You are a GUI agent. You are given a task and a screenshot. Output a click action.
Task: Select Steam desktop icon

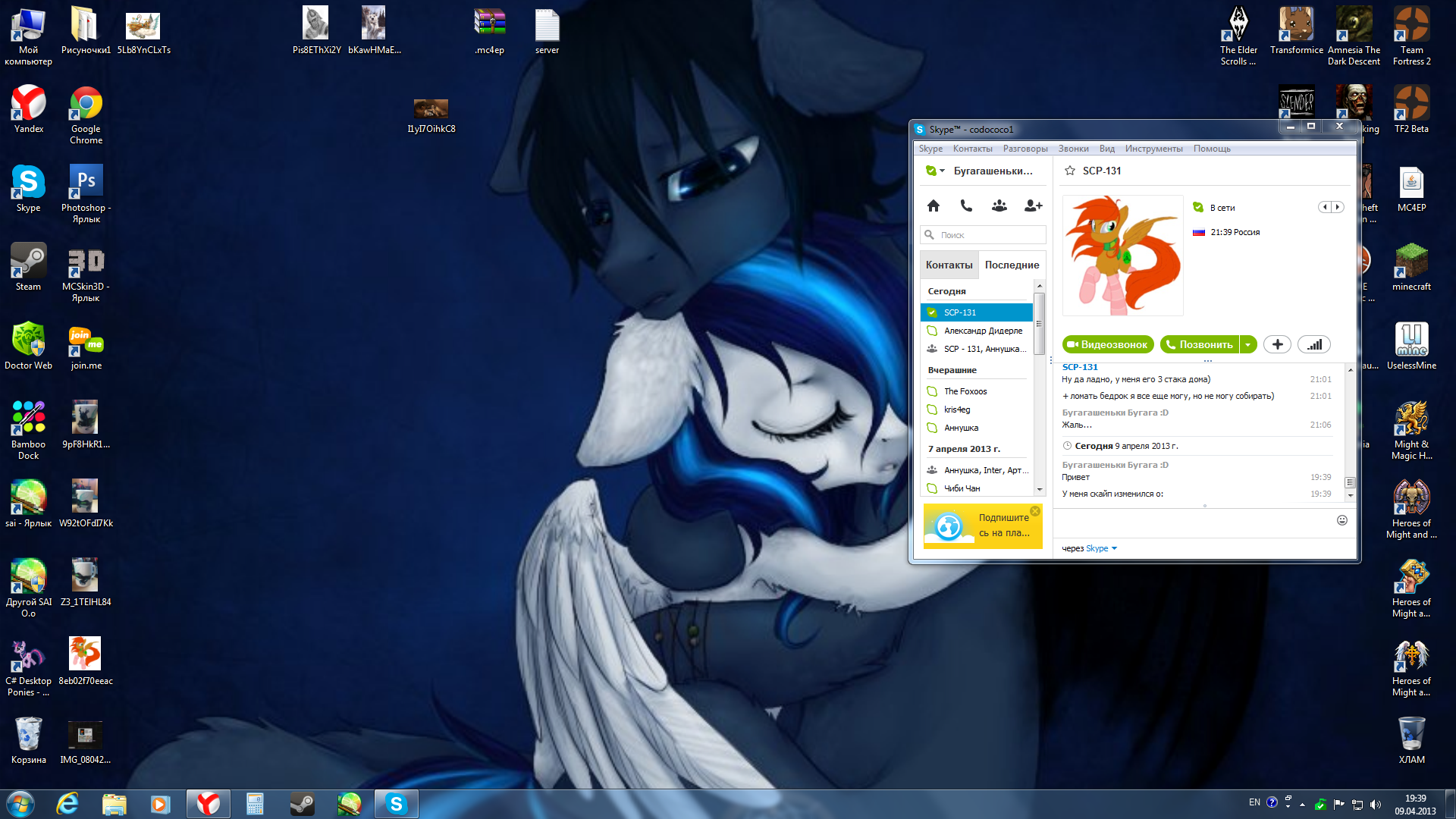click(29, 268)
